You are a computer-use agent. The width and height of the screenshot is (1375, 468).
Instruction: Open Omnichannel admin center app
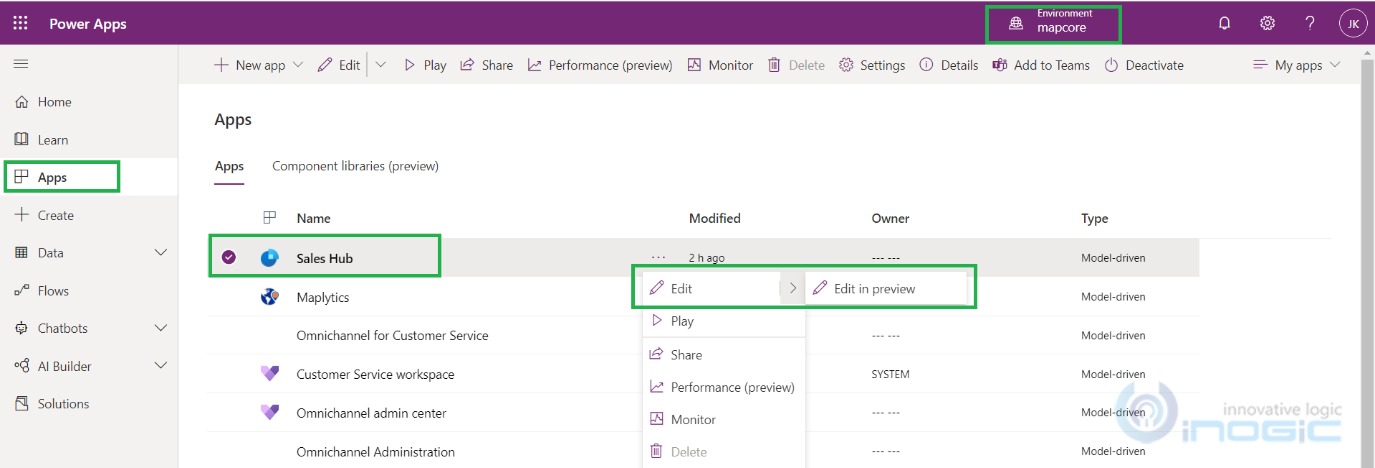[x=371, y=413]
